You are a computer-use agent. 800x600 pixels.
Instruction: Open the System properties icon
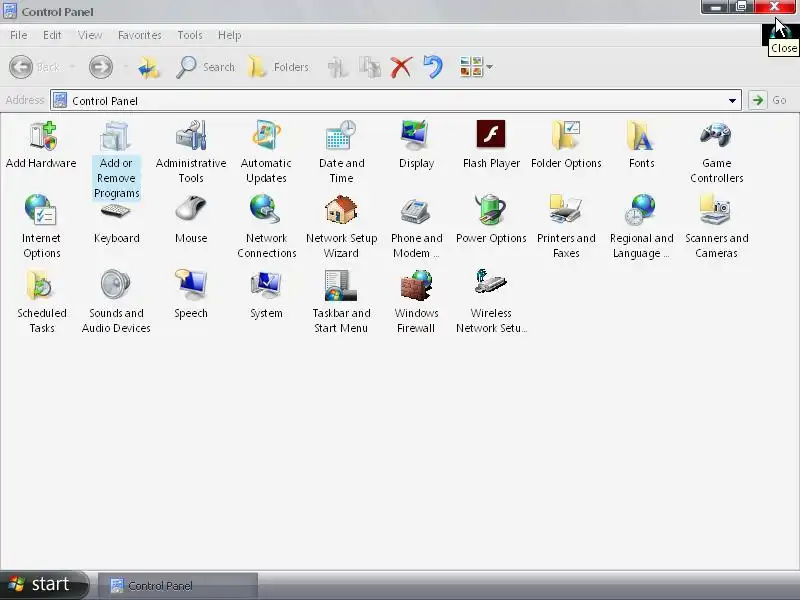tap(266, 295)
